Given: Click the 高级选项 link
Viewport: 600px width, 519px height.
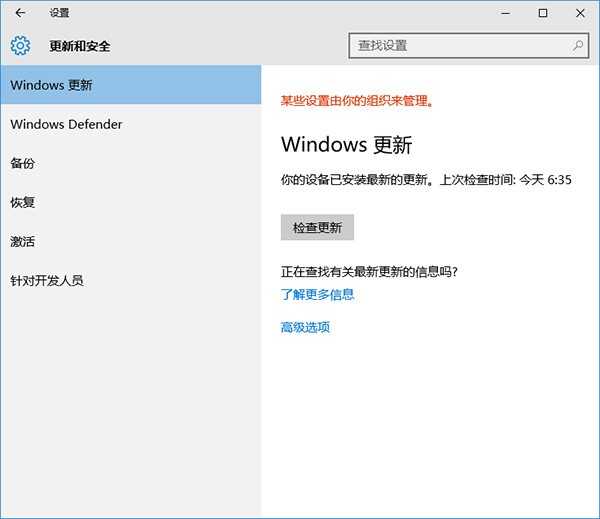Looking at the screenshot, I should point(305,327).
